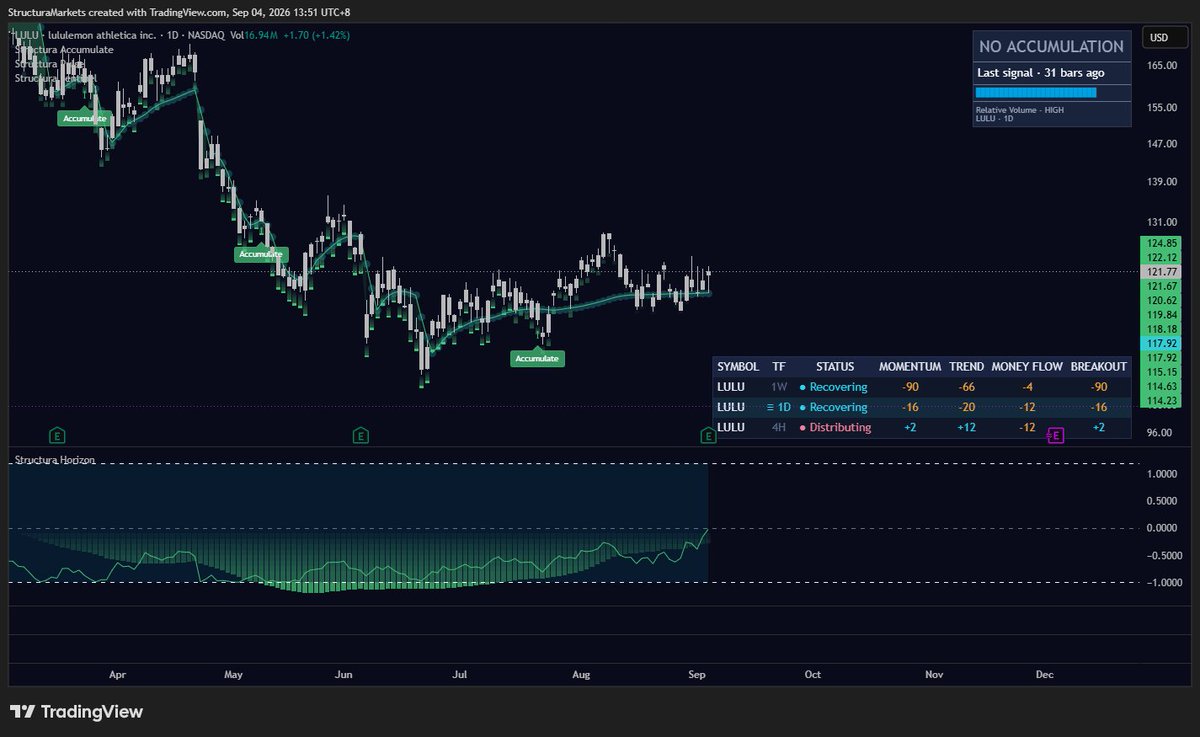Click the 1D row breakout value -16

tap(1099, 407)
